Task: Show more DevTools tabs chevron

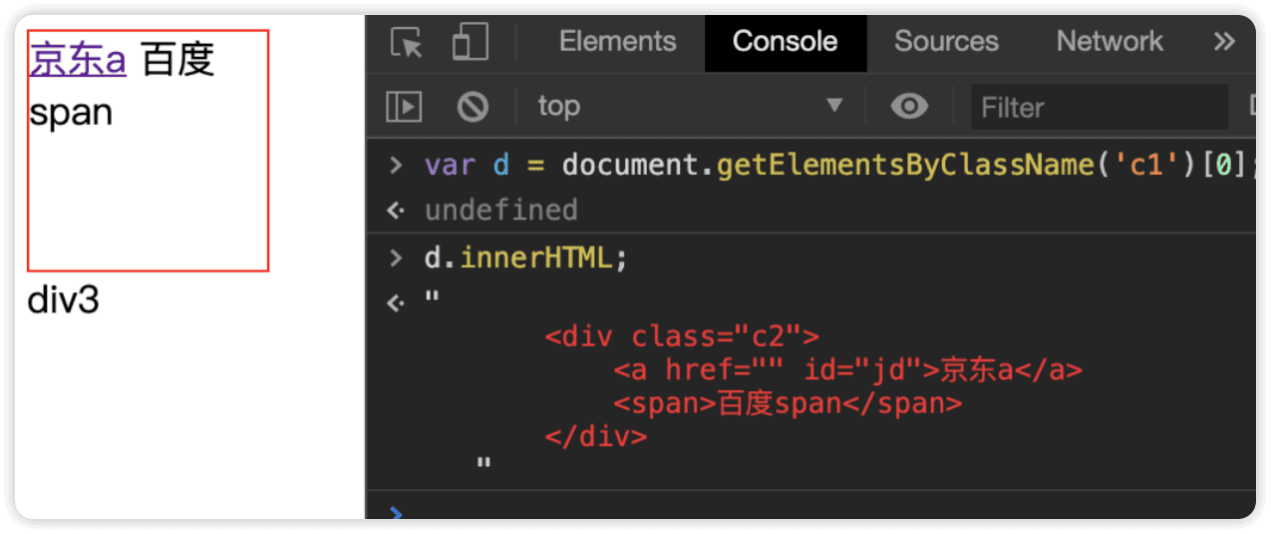Action: [x=1224, y=42]
